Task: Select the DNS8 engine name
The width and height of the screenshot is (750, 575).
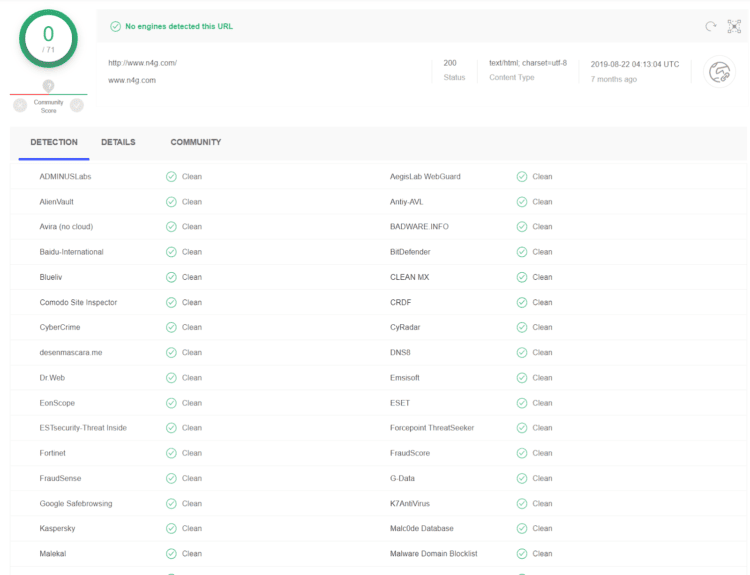Action: coord(400,353)
